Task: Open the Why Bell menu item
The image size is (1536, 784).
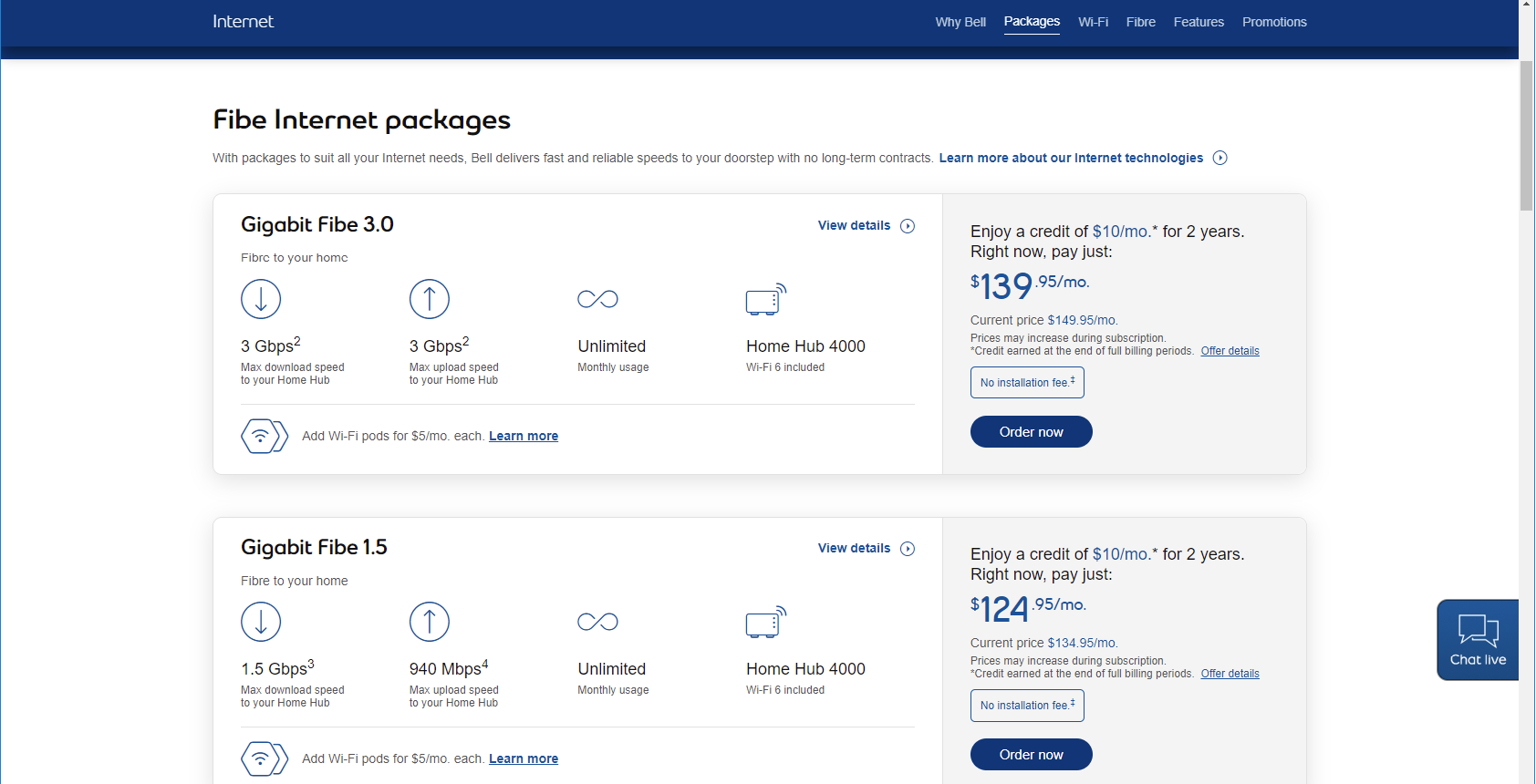Action: (x=960, y=22)
